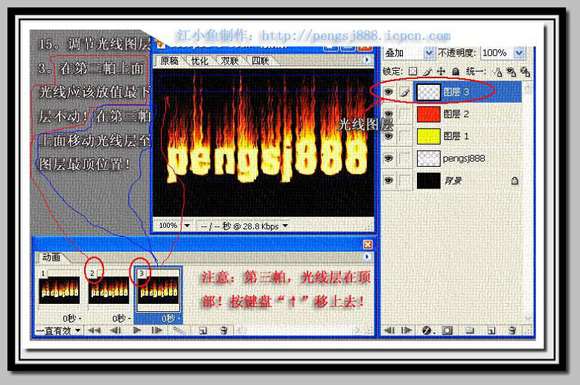580x385 pixels.
Task: Add a layer style effect
Action: click(426, 330)
